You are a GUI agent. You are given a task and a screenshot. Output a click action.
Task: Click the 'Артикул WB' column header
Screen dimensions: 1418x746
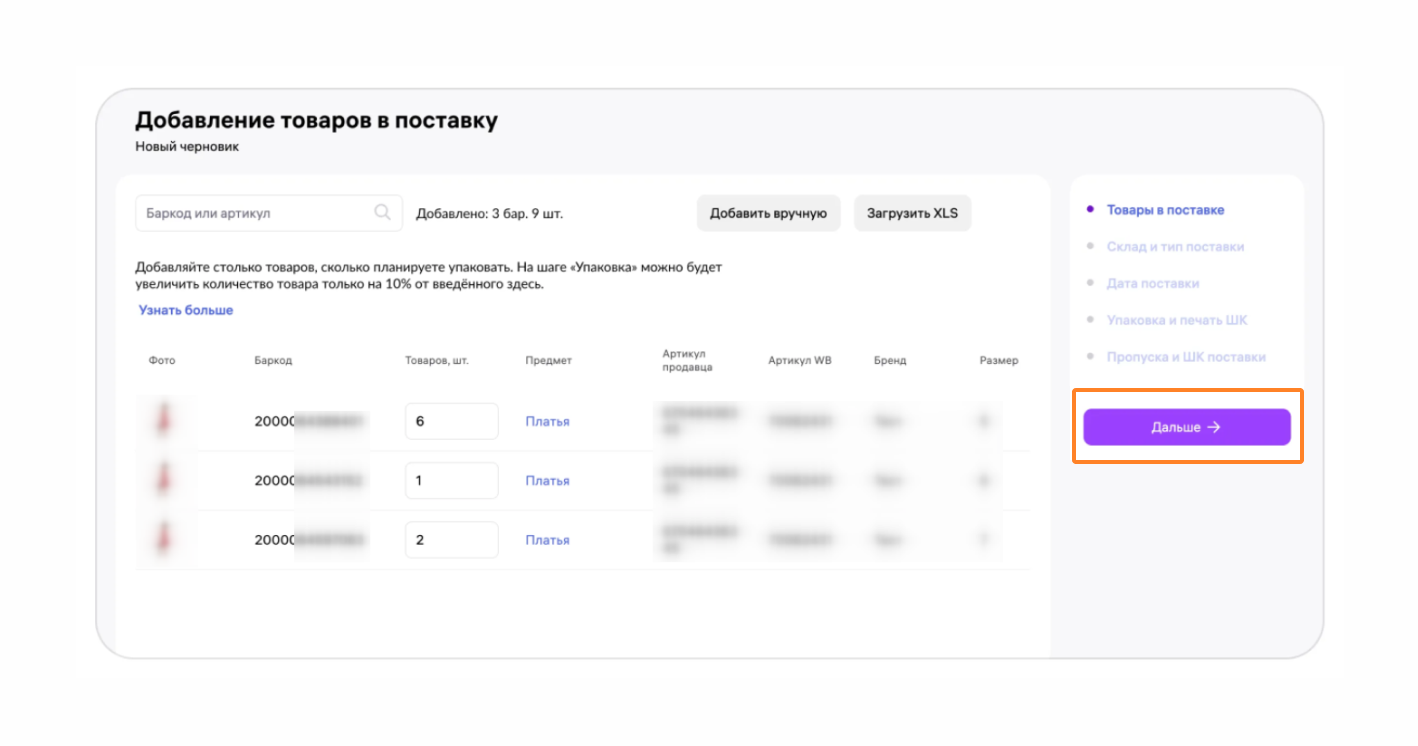(x=800, y=361)
